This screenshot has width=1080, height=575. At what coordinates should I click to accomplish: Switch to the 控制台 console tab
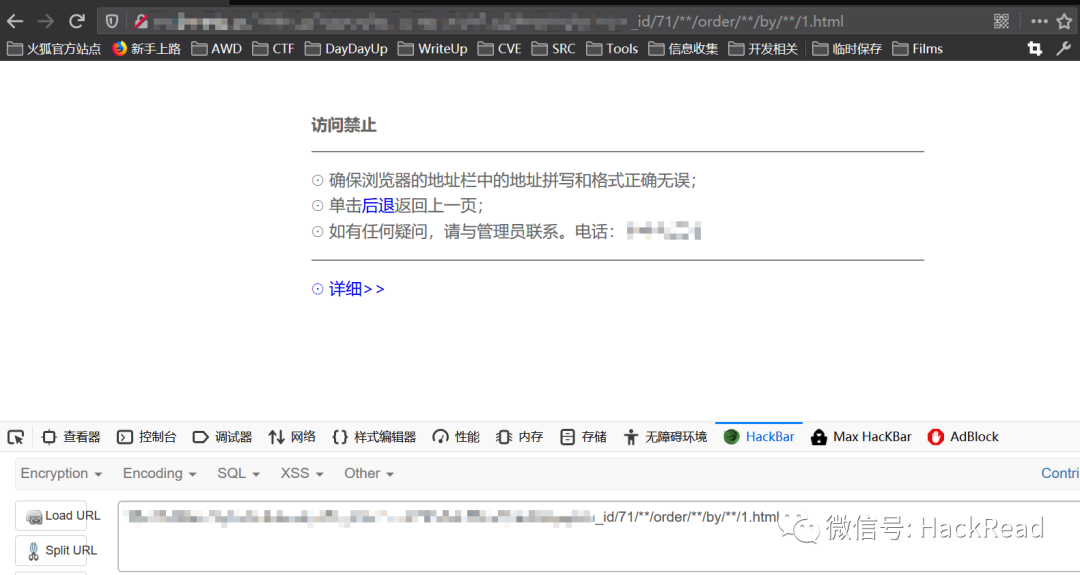click(147, 437)
